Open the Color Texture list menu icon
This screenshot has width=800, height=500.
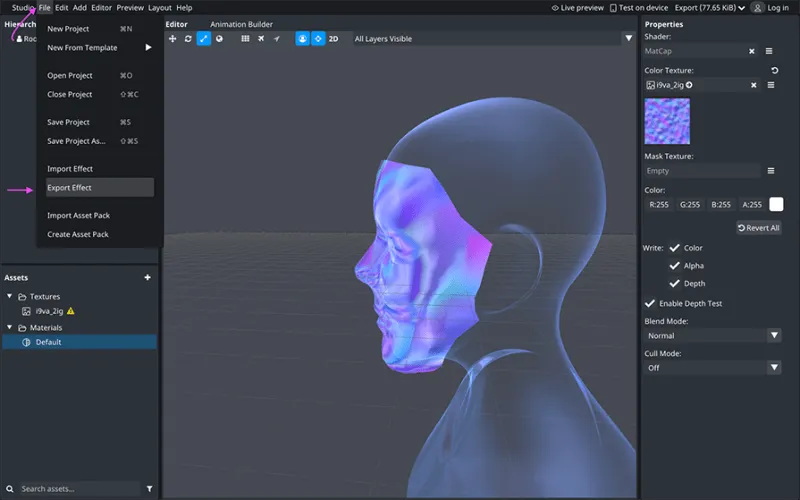(x=770, y=85)
